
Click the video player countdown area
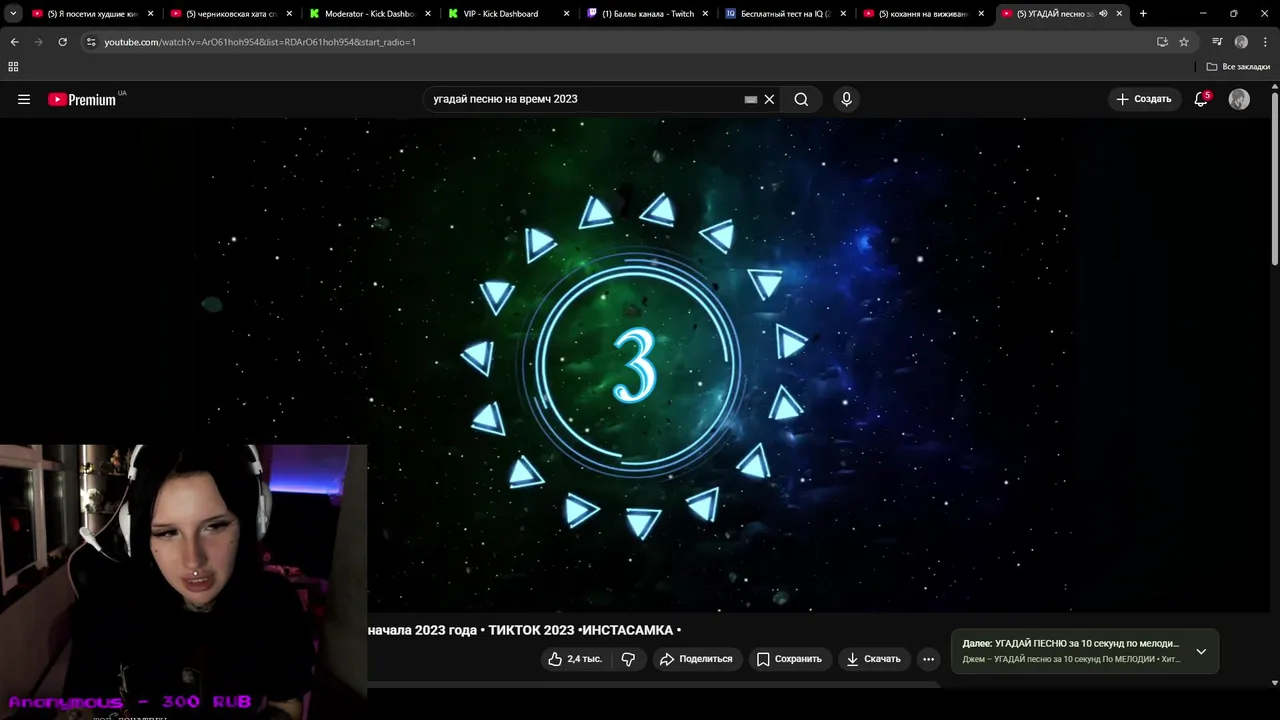[634, 365]
